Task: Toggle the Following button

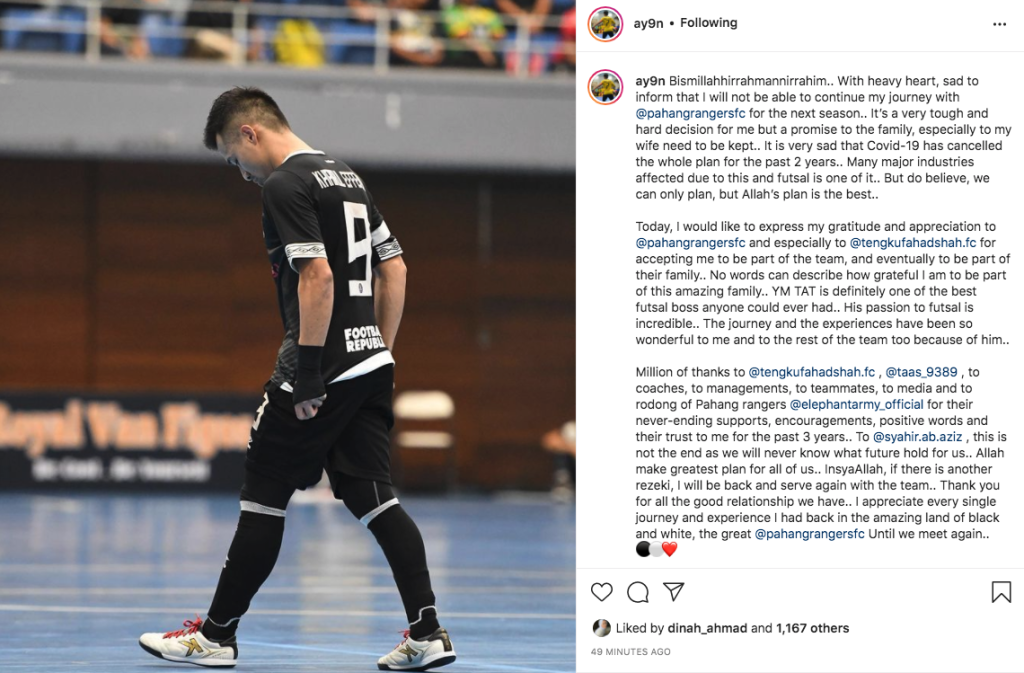Action: [709, 23]
